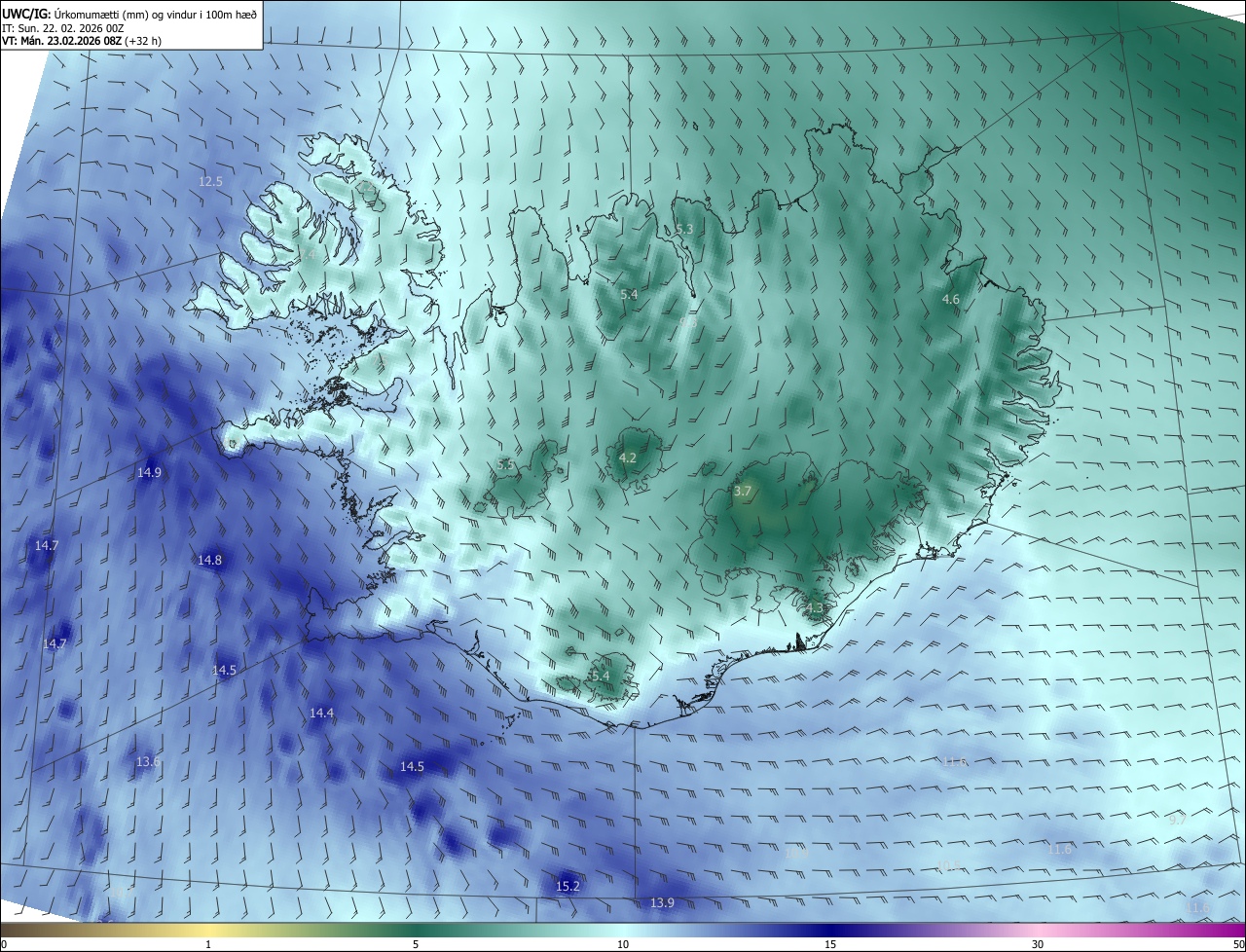Click the valid time line 'VT: Mán. 23.02.2026 08Z'
This screenshot has width=1246, height=952.
[61, 41]
